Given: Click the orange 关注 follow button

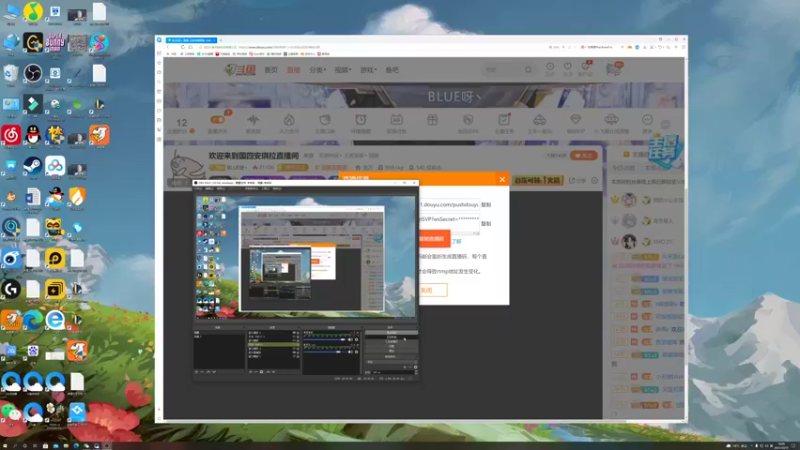Looking at the screenshot, I should pos(584,155).
